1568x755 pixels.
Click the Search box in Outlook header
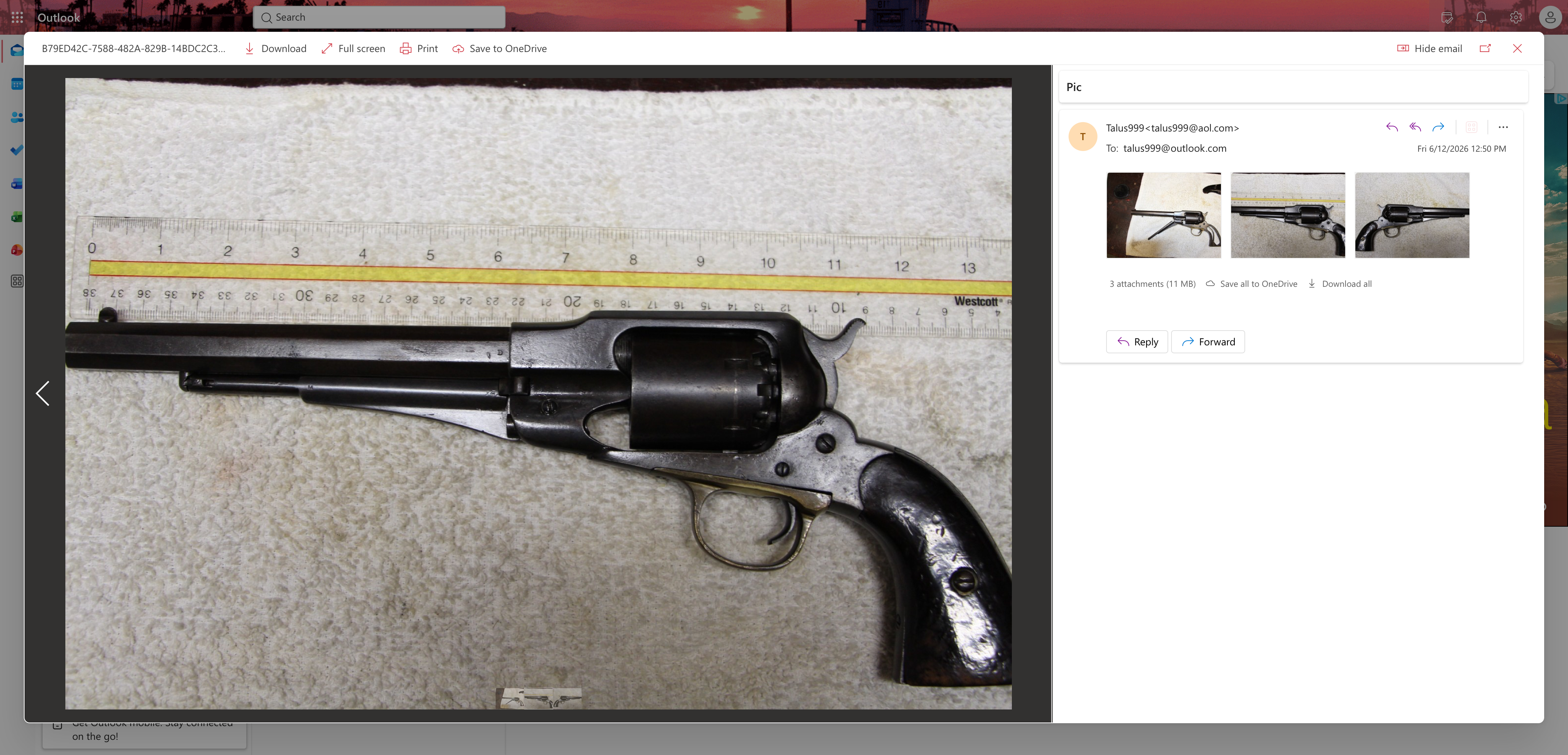378,18
